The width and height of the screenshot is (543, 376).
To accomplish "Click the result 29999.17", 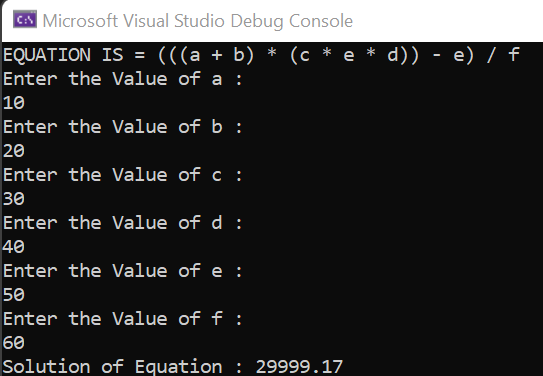I will pyautogui.click(x=299, y=367).
